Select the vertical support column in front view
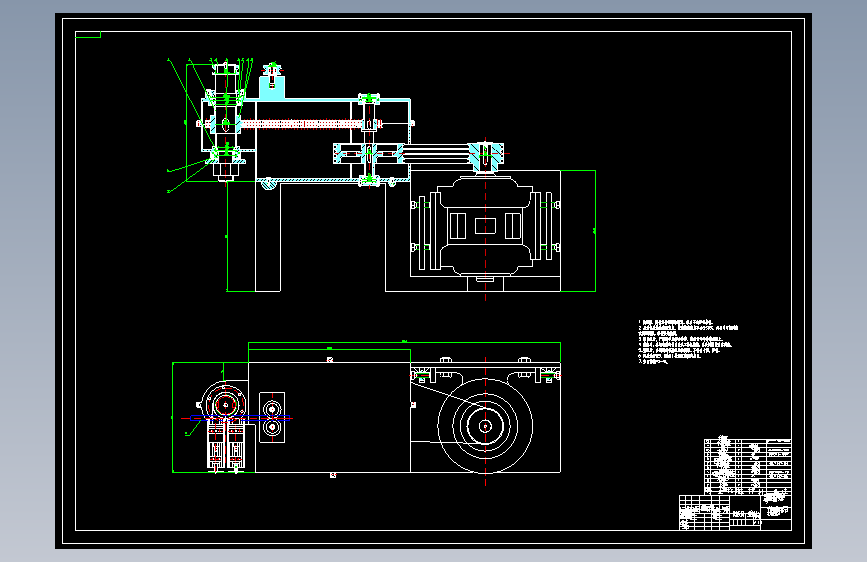867x562 pixels. click(x=268, y=236)
